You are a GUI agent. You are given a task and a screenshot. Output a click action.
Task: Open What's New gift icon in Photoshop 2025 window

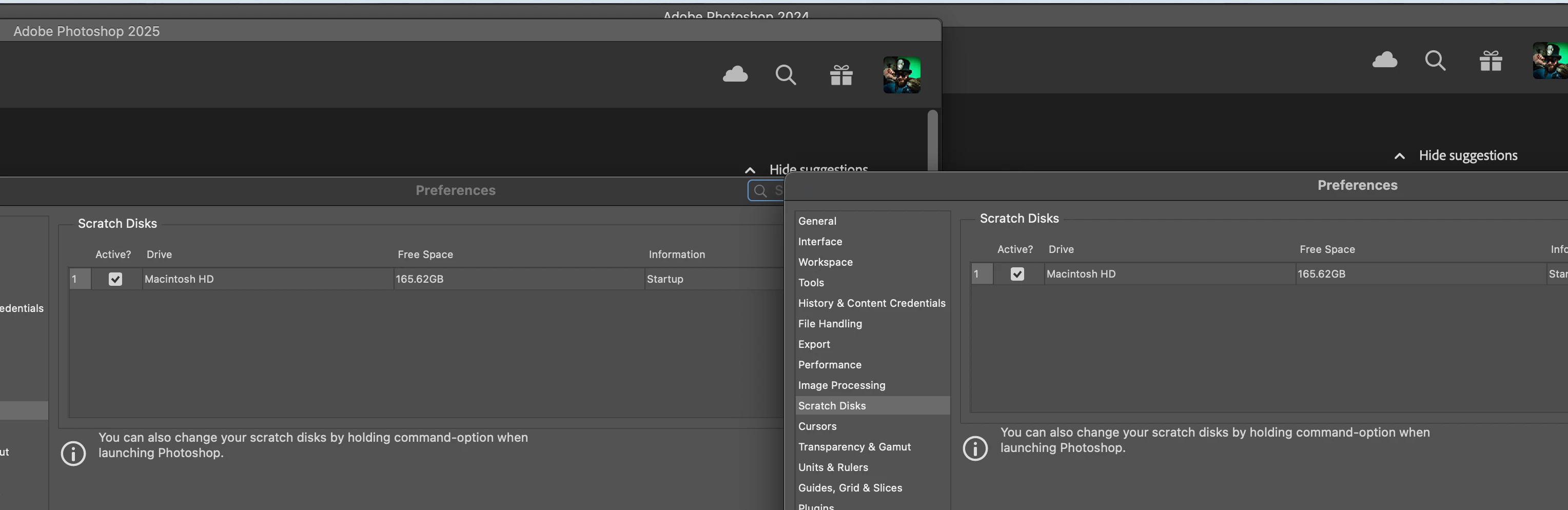pyautogui.click(x=841, y=75)
